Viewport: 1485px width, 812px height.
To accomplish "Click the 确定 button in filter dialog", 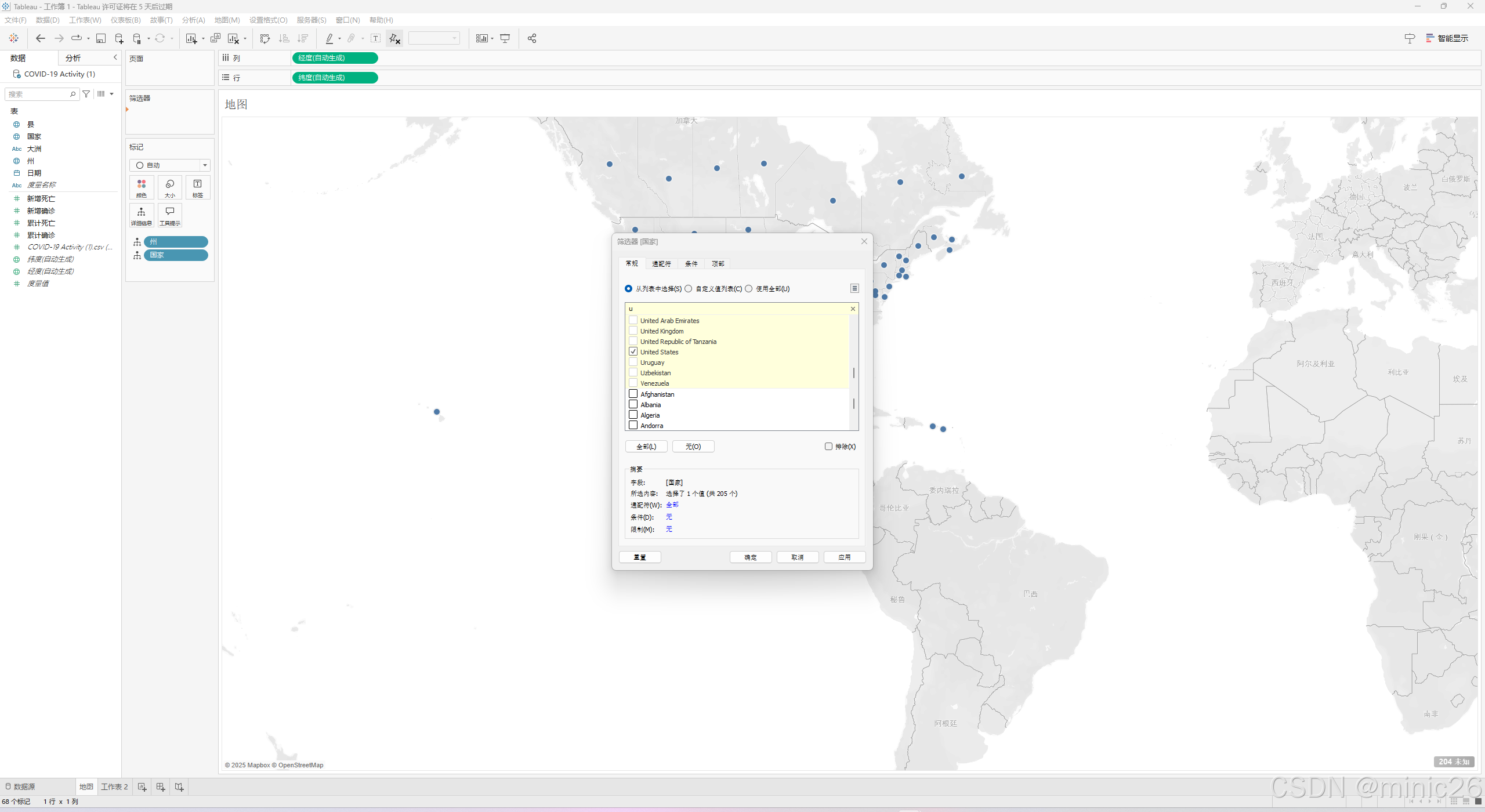I will pyautogui.click(x=751, y=557).
